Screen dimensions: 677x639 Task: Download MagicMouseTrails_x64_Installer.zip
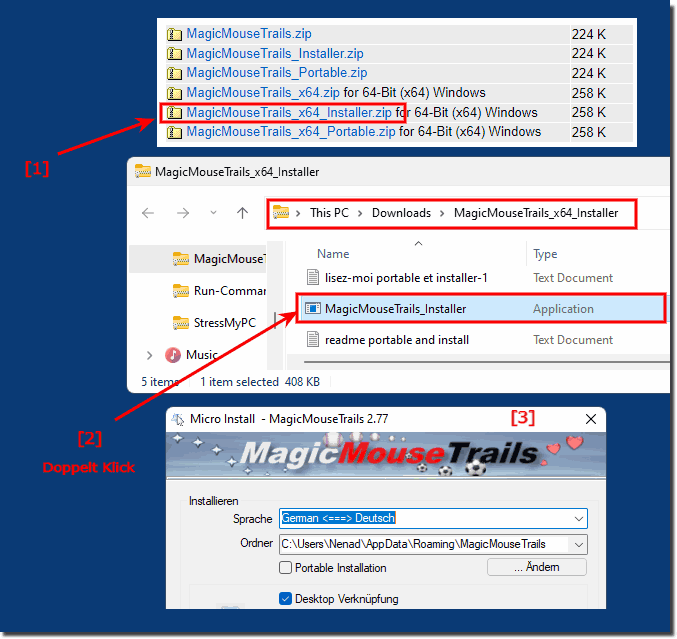pos(289,113)
